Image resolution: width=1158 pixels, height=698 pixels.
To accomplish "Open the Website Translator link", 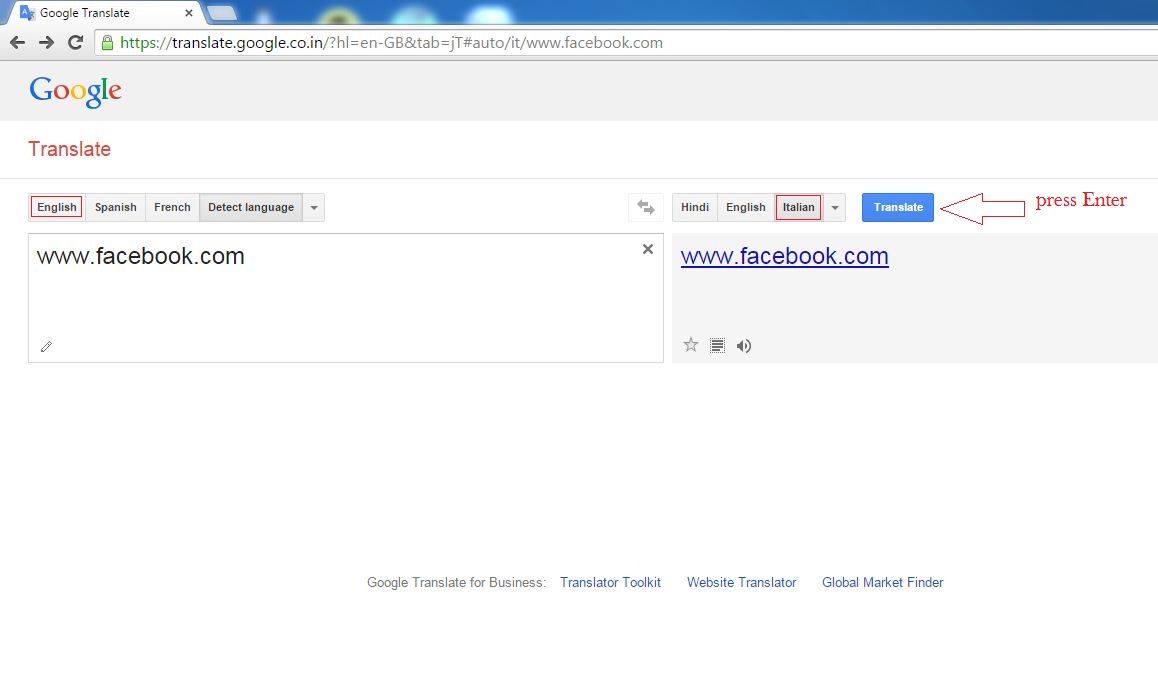I will pos(741,582).
